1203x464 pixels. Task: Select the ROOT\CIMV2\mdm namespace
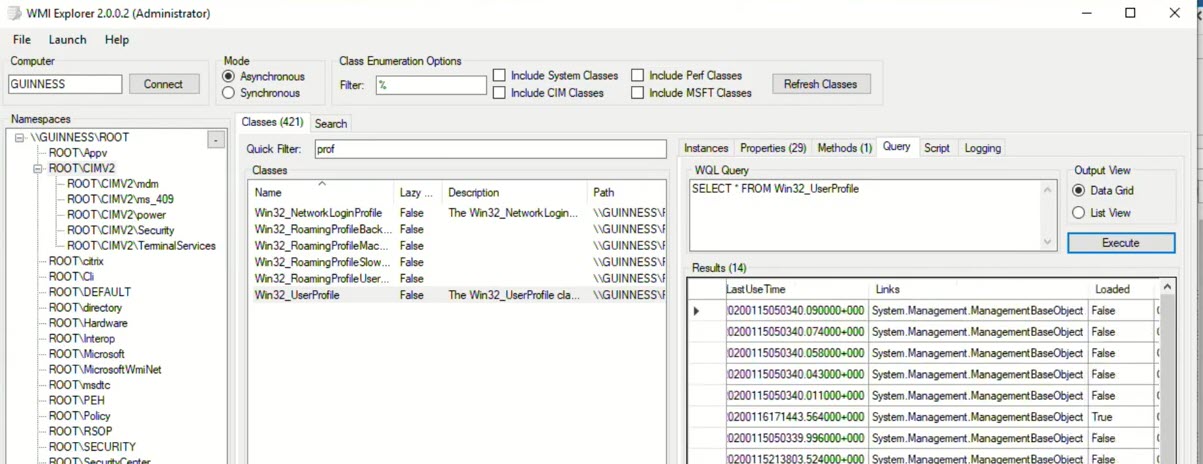(113, 184)
